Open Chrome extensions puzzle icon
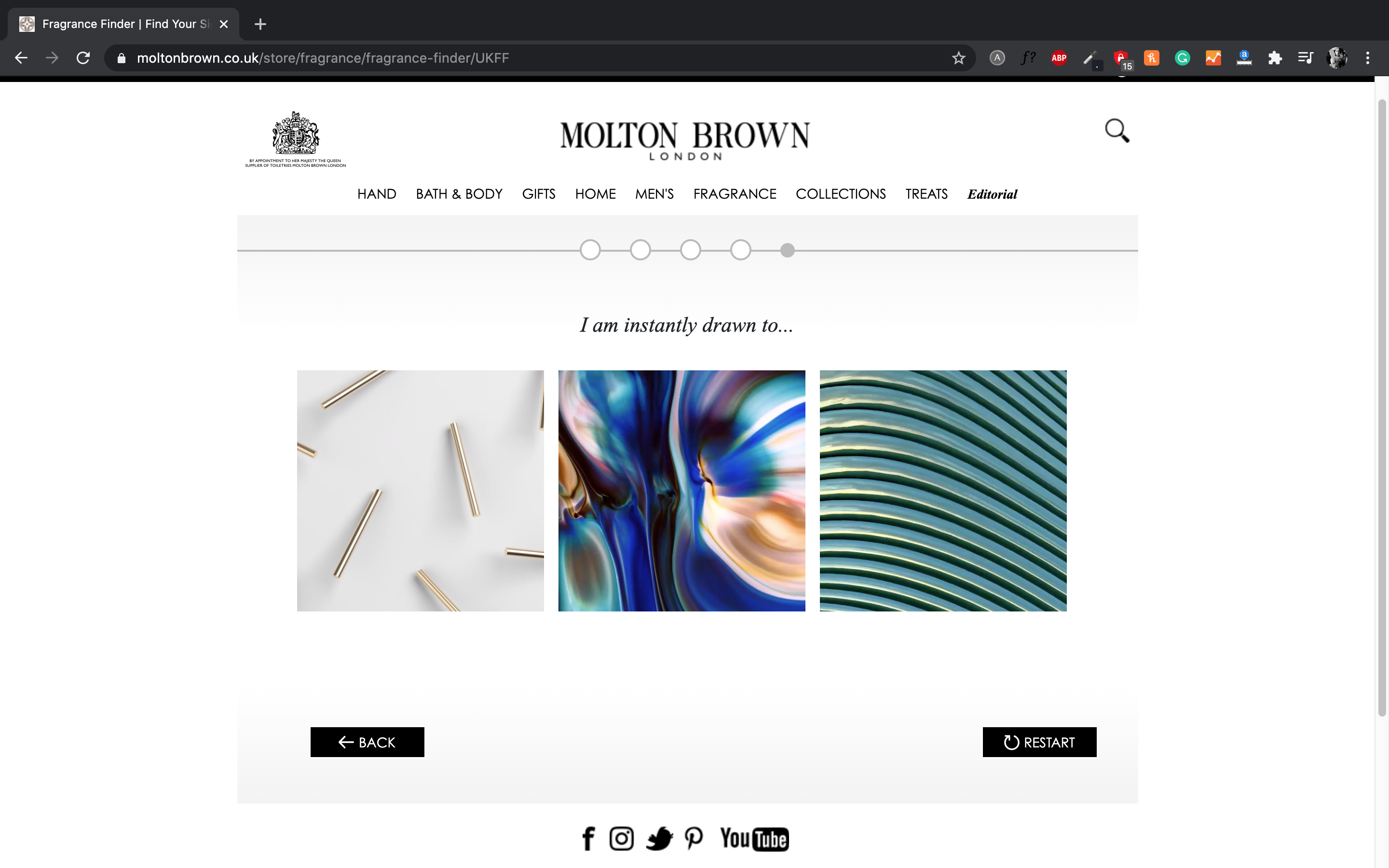 pos(1275,58)
